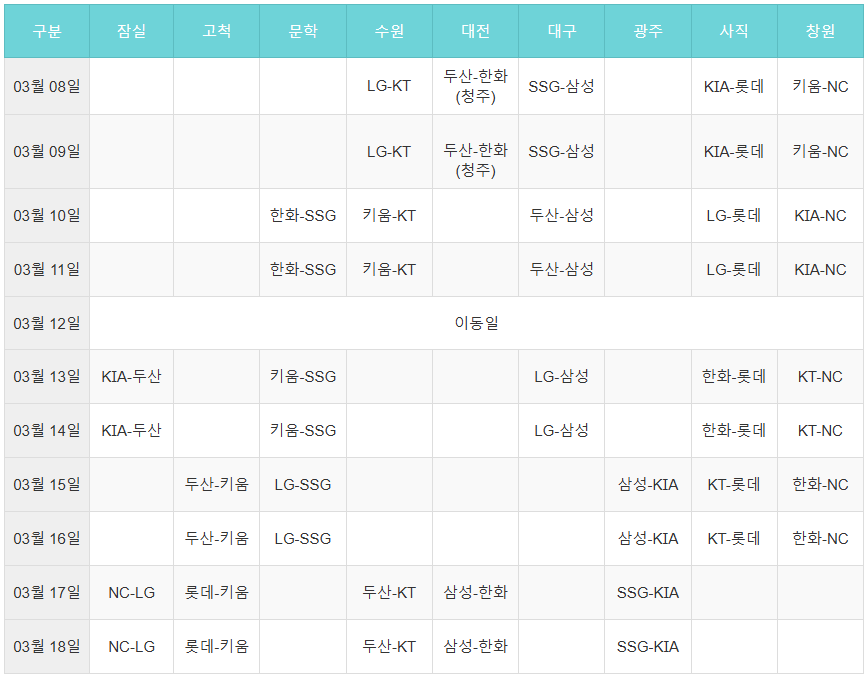This screenshot has width=867, height=677.
Task: Click 삼성-한화 in the 03월 18일 row
Action: pos(476,646)
